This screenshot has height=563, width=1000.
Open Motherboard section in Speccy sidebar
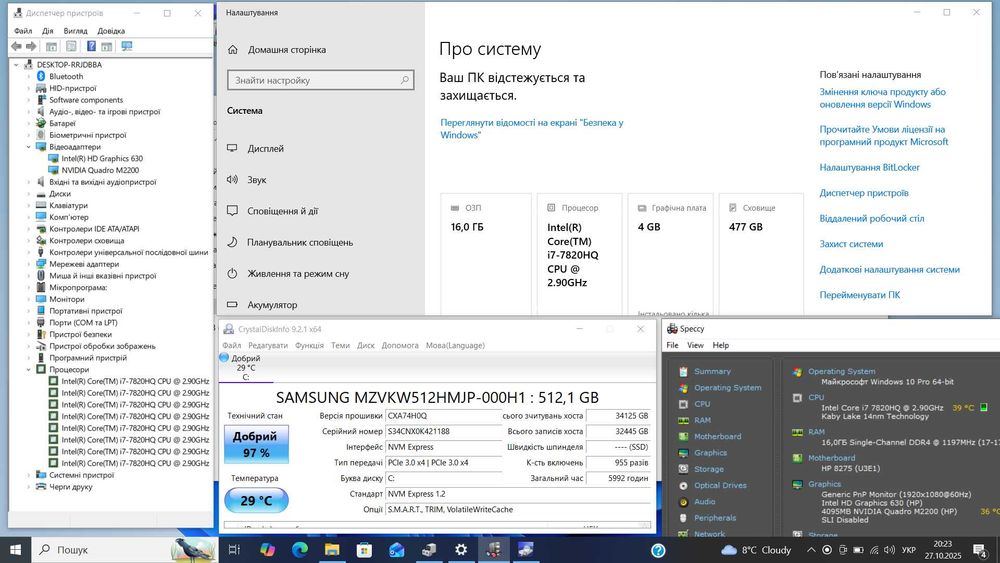coord(717,437)
